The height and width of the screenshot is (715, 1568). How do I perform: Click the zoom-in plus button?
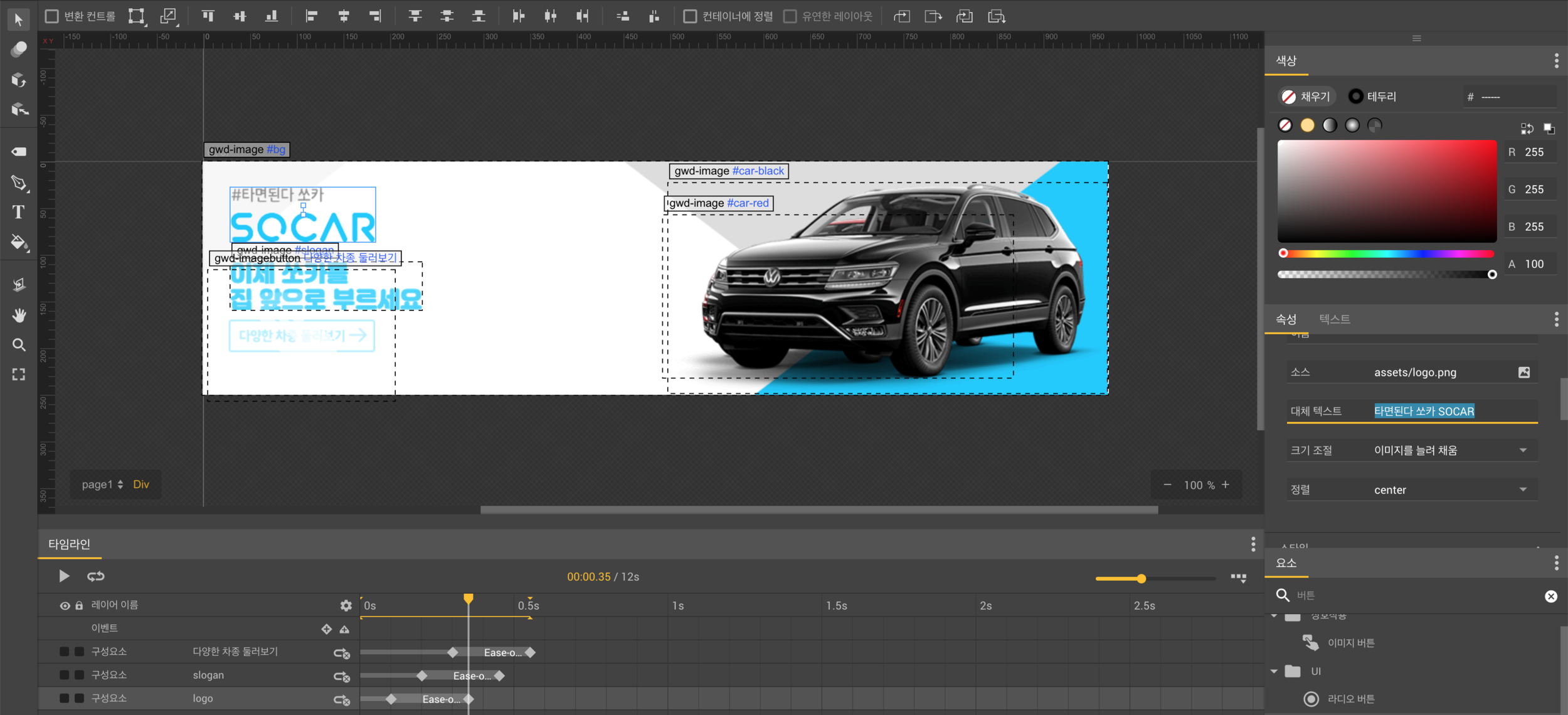1226,485
